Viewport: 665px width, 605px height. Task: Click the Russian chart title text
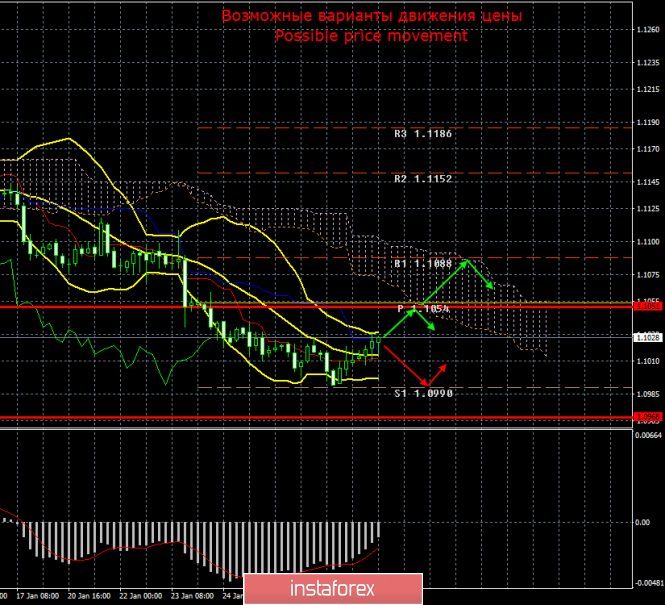(x=372, y=16)
